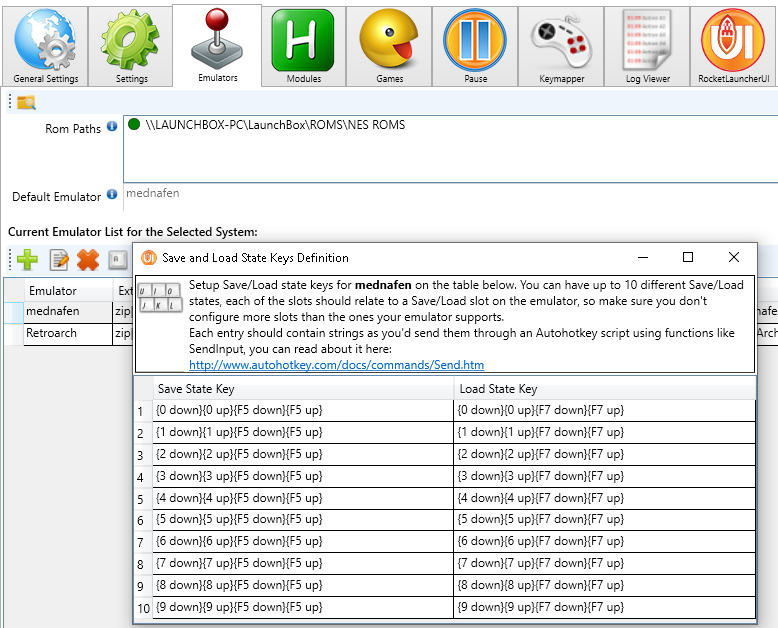
Task: Edit Load State Key for slot 9
Action: (605, 585)
